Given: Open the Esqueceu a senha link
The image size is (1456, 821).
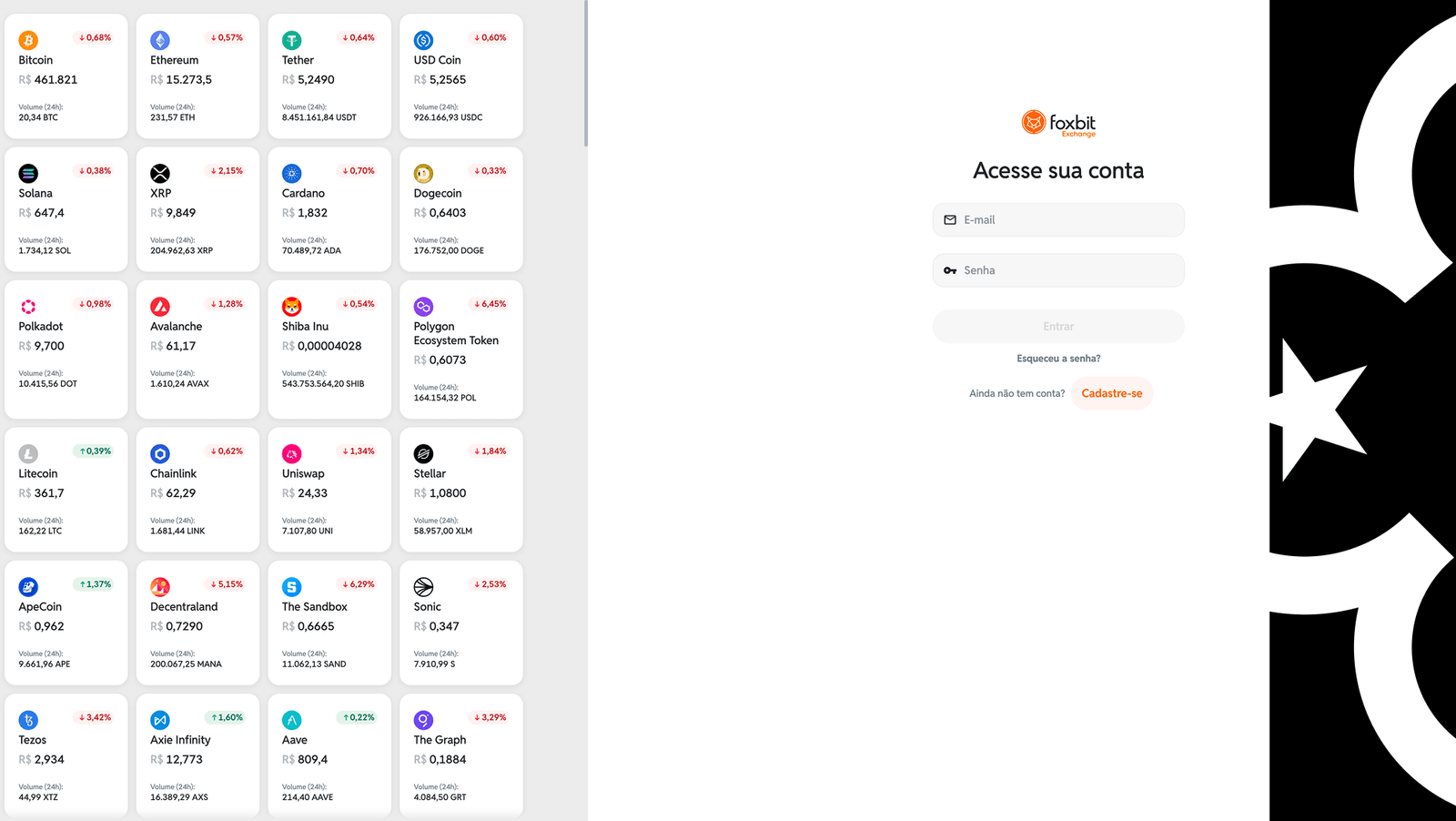Looking at the screenshot, I should [x=1058, y=359].
